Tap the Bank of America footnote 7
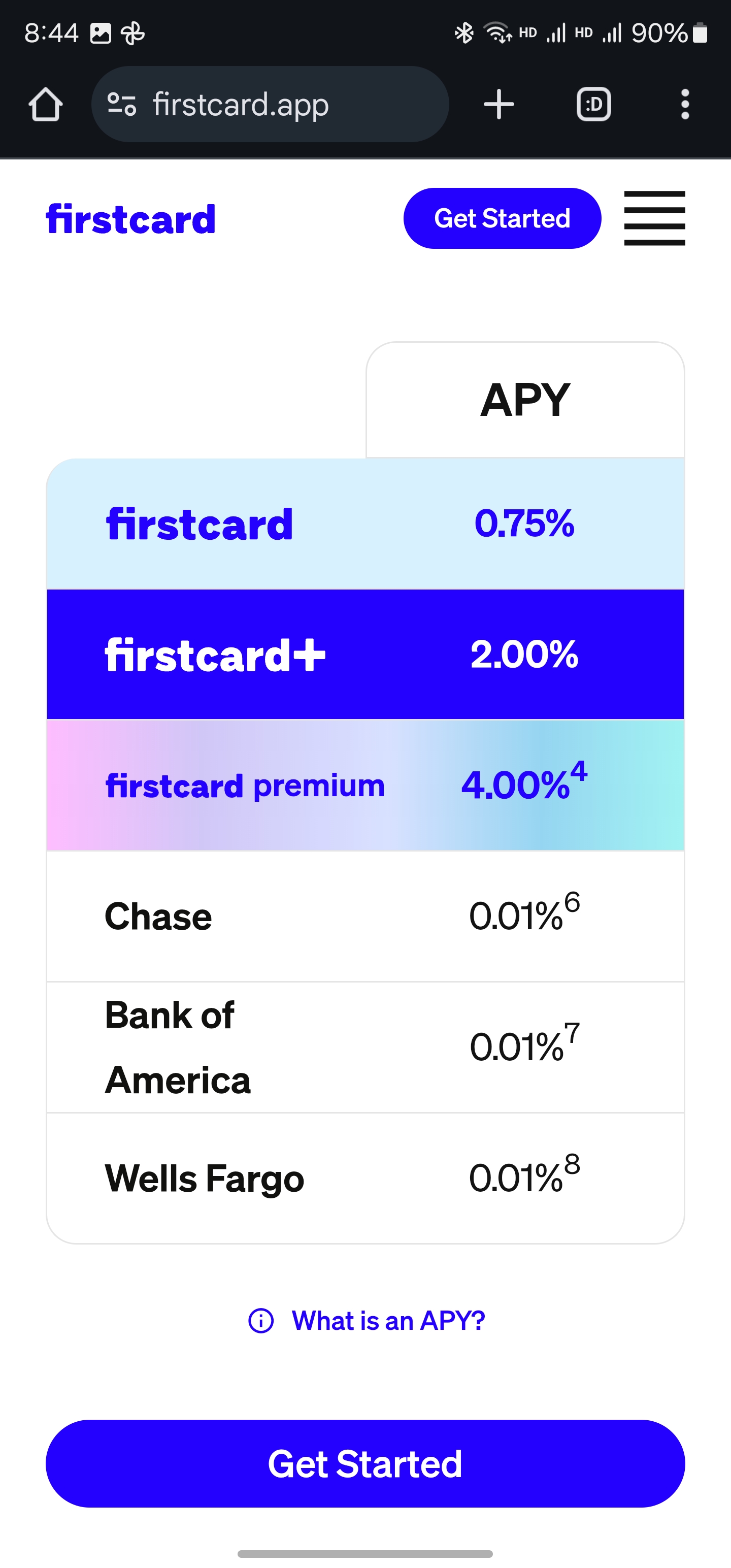Viewport: 731px width, 1568px height. [572, 1032]
